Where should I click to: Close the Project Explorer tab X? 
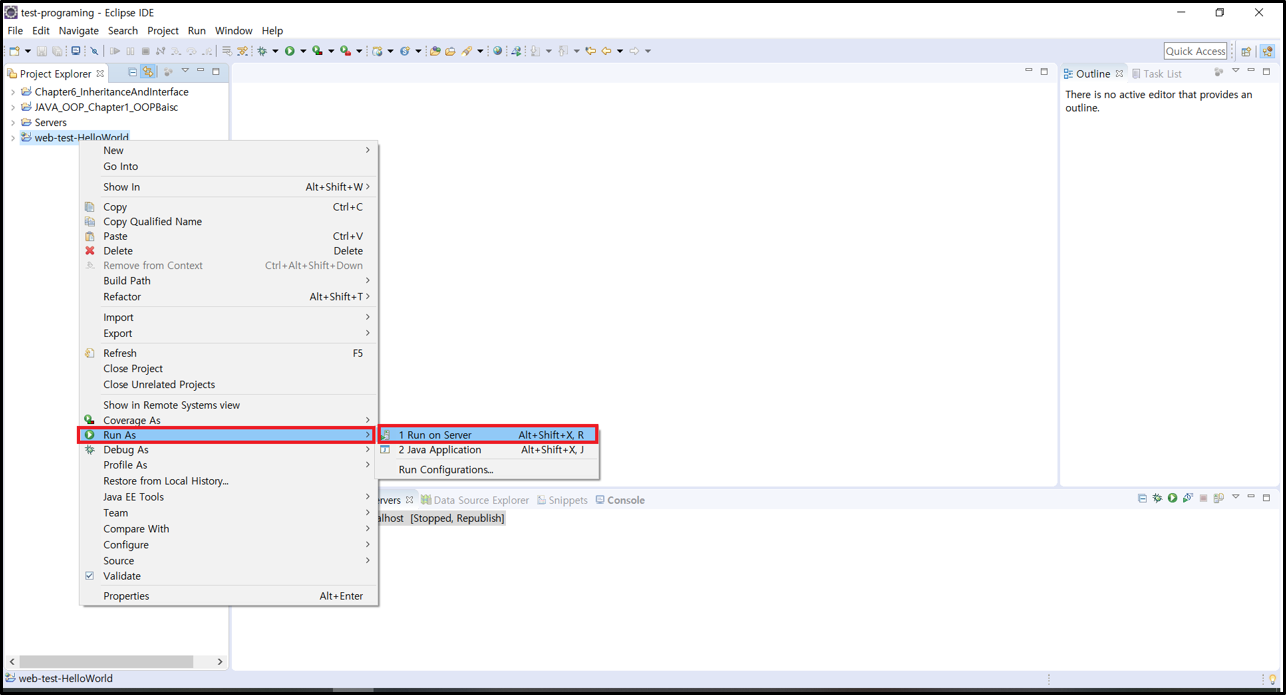pyautogui.click(x=100, y=74)
